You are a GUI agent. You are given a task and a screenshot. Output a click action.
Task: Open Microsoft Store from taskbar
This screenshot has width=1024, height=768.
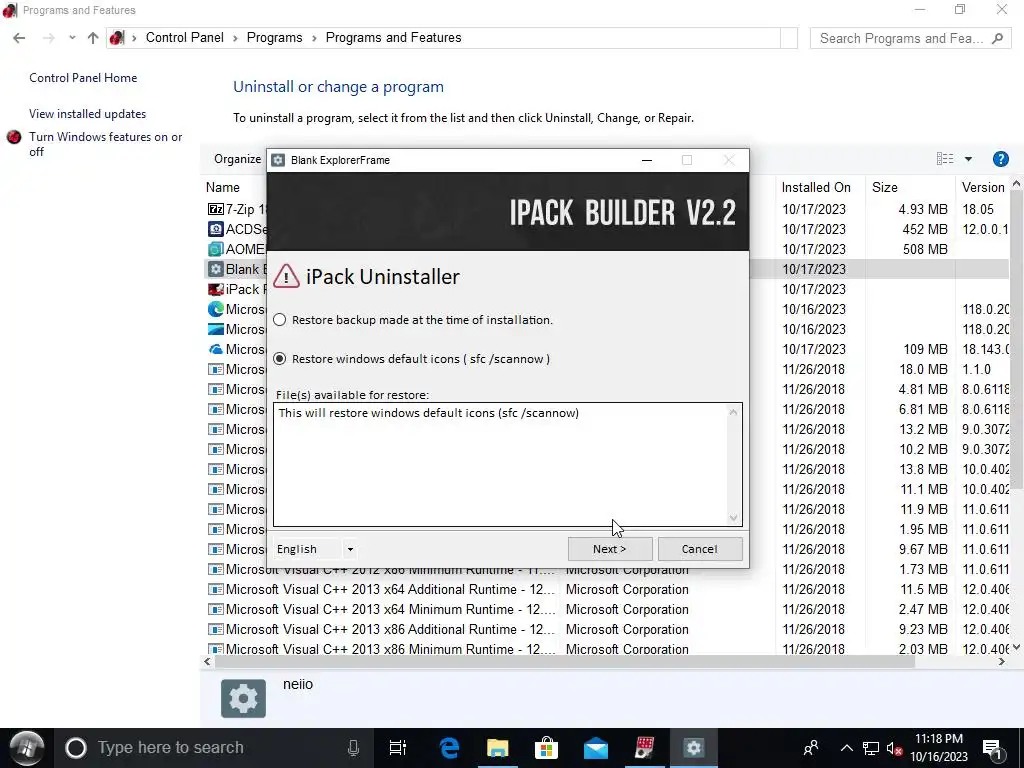546,748
